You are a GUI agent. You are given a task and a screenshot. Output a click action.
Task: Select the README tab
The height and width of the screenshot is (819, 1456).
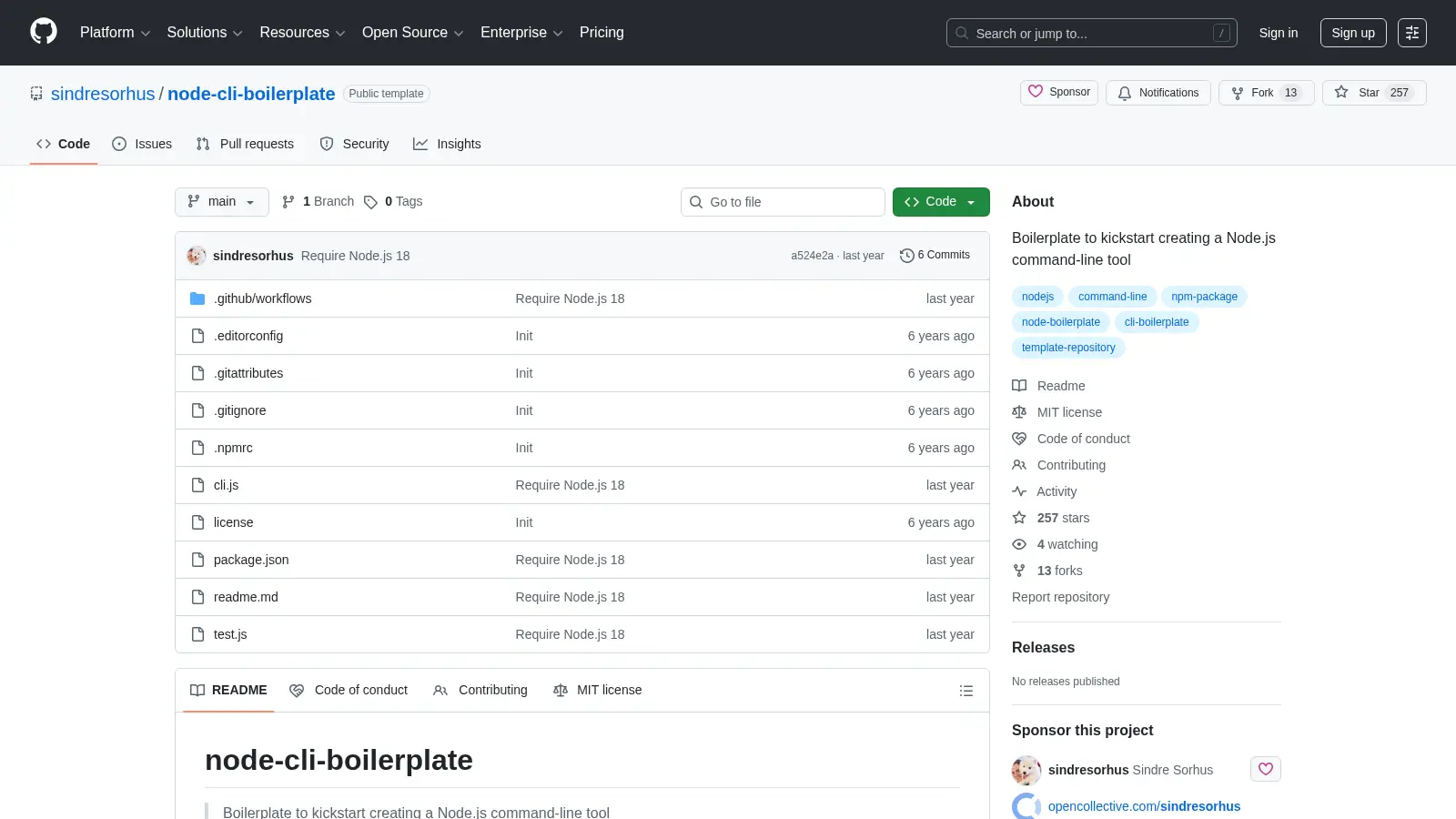(x=228, y=691)
